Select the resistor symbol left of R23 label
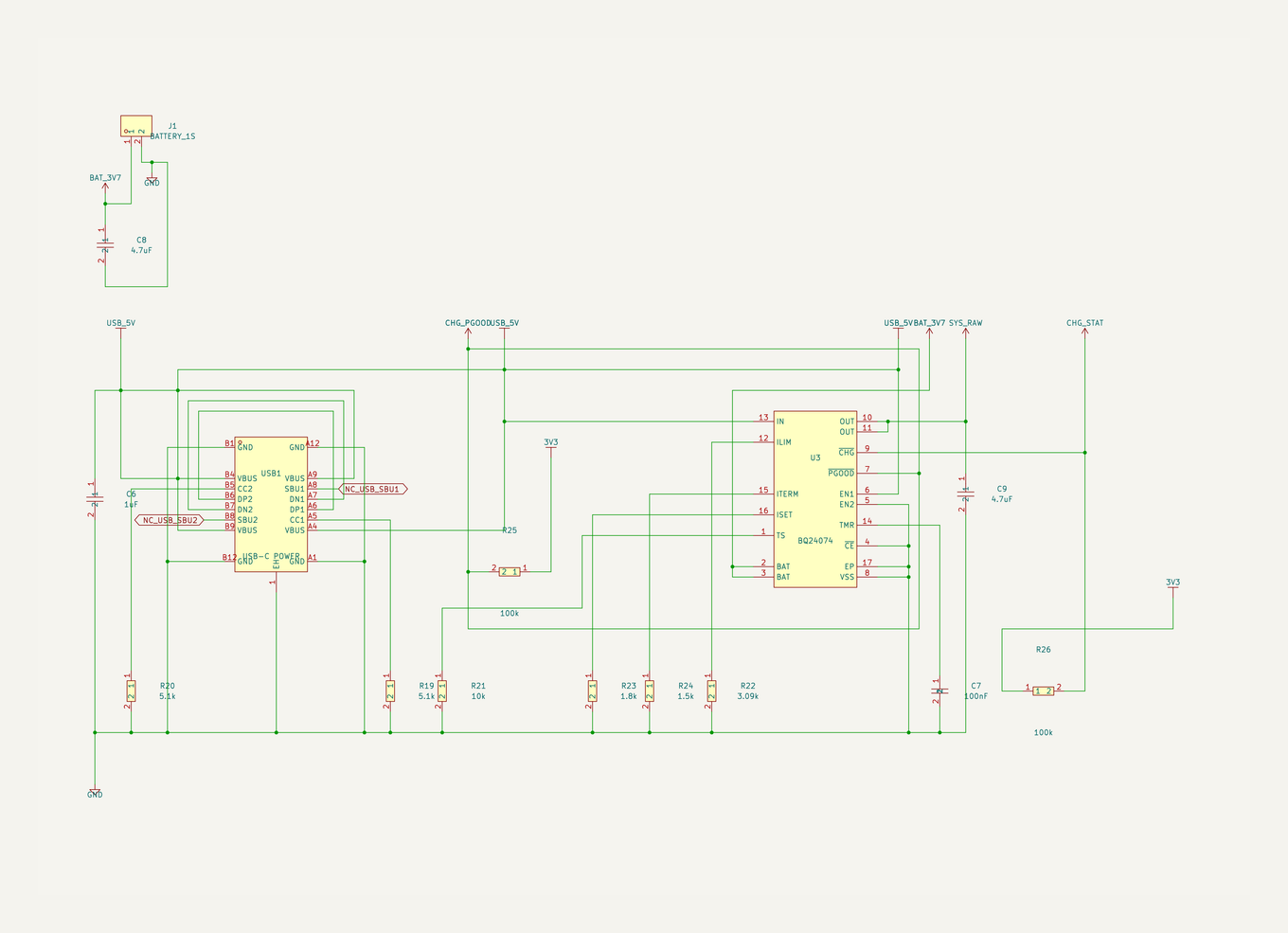The height and width of the screenshot is (933, 1288). 592,691
